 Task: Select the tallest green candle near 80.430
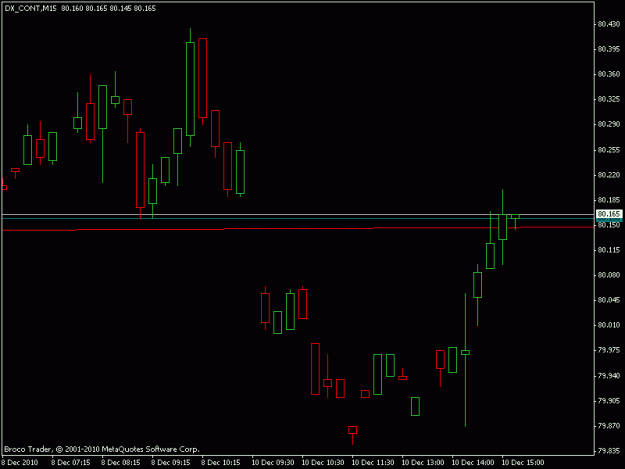pyautogui.click(x=191, y=89)
